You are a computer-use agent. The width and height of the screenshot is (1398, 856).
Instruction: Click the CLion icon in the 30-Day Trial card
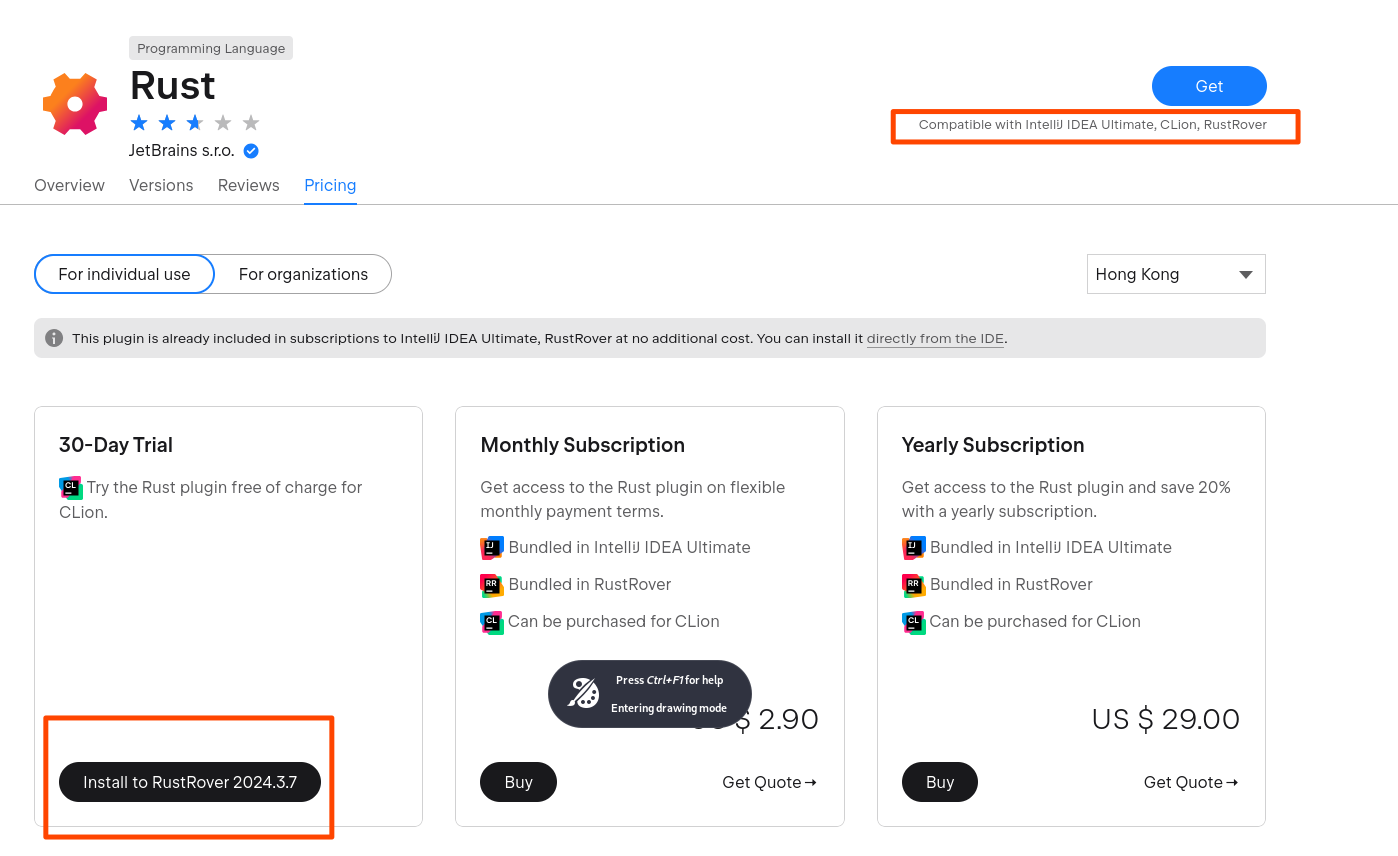(71, 488)
